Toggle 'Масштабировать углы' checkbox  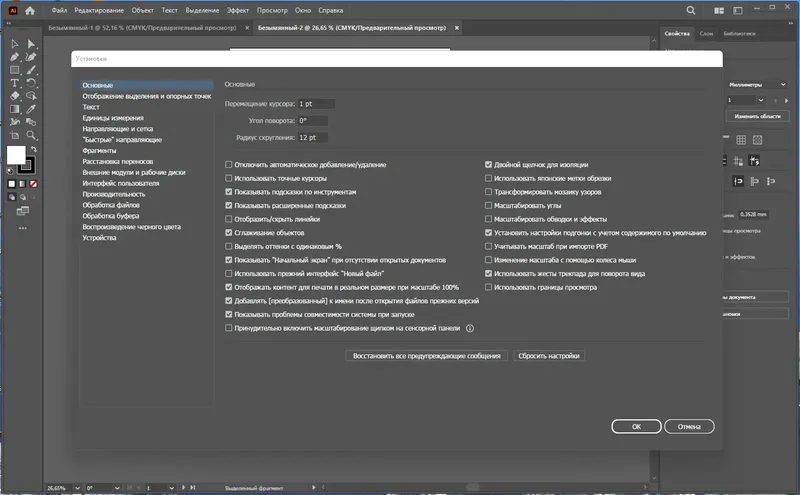(488, 205)
